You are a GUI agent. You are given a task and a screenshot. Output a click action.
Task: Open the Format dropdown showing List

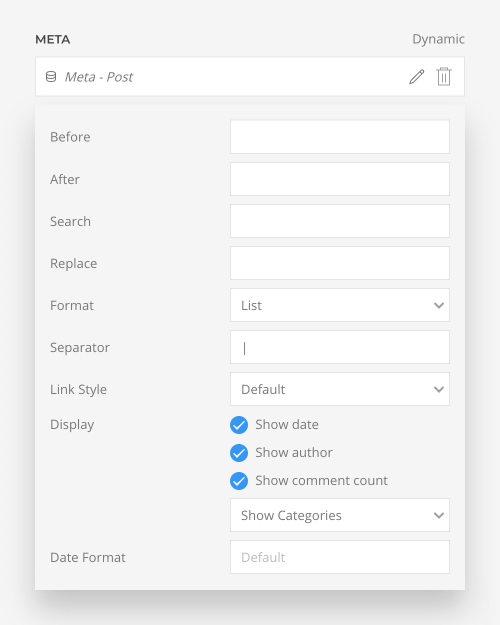340,305
